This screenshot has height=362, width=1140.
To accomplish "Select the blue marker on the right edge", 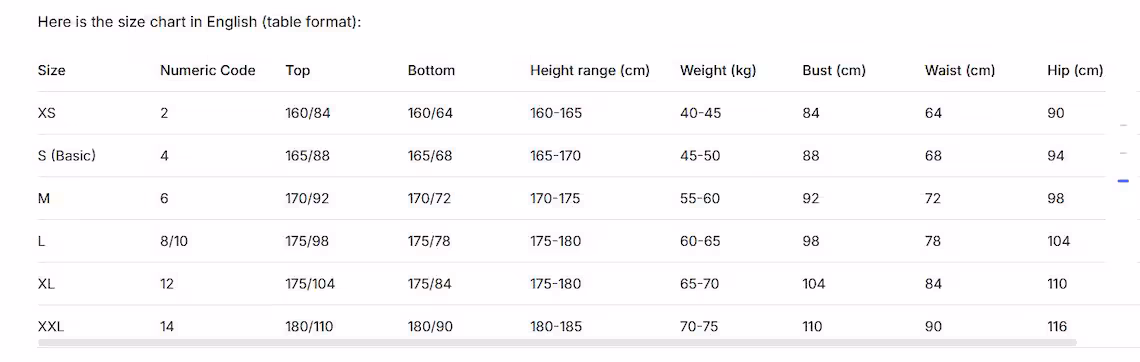I will tap(1123, 180).
